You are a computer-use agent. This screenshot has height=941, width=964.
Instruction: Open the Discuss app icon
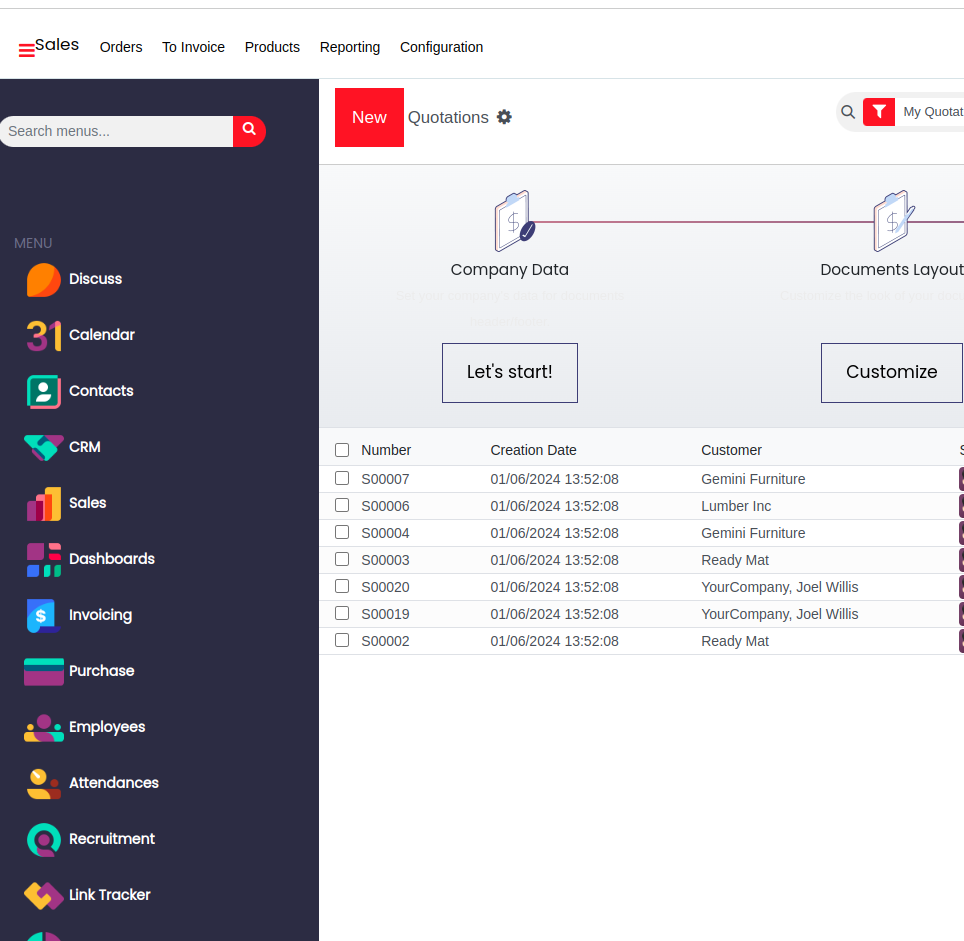(44, 280)
